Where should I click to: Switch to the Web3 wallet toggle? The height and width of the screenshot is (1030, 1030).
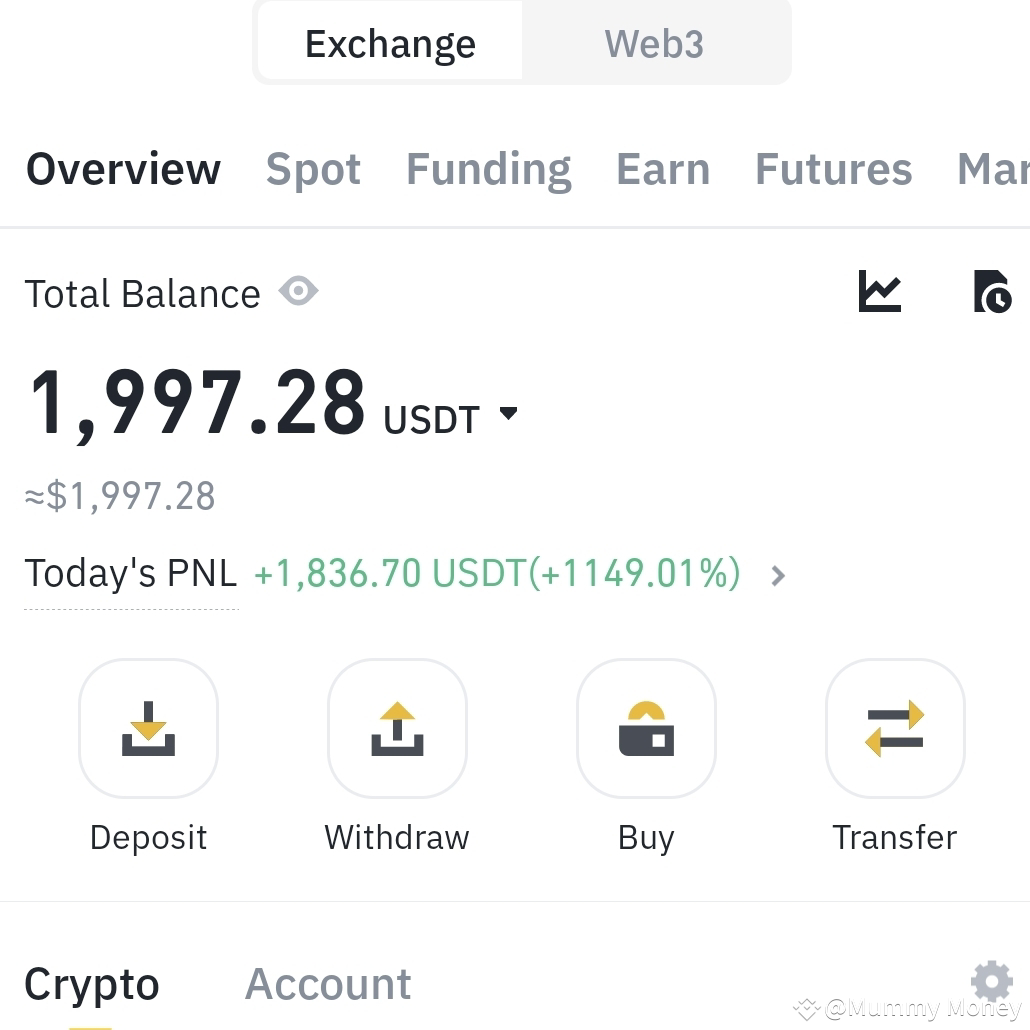(x=654, y=43)
